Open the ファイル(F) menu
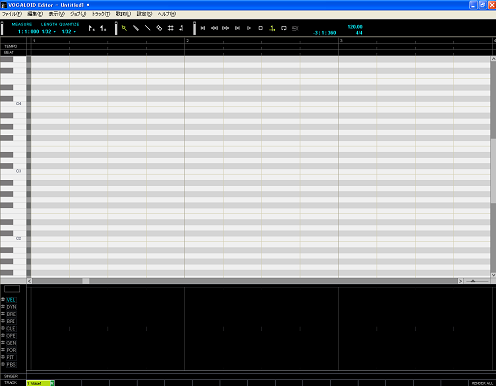This screenshot has height=386, width=496. 12,14
